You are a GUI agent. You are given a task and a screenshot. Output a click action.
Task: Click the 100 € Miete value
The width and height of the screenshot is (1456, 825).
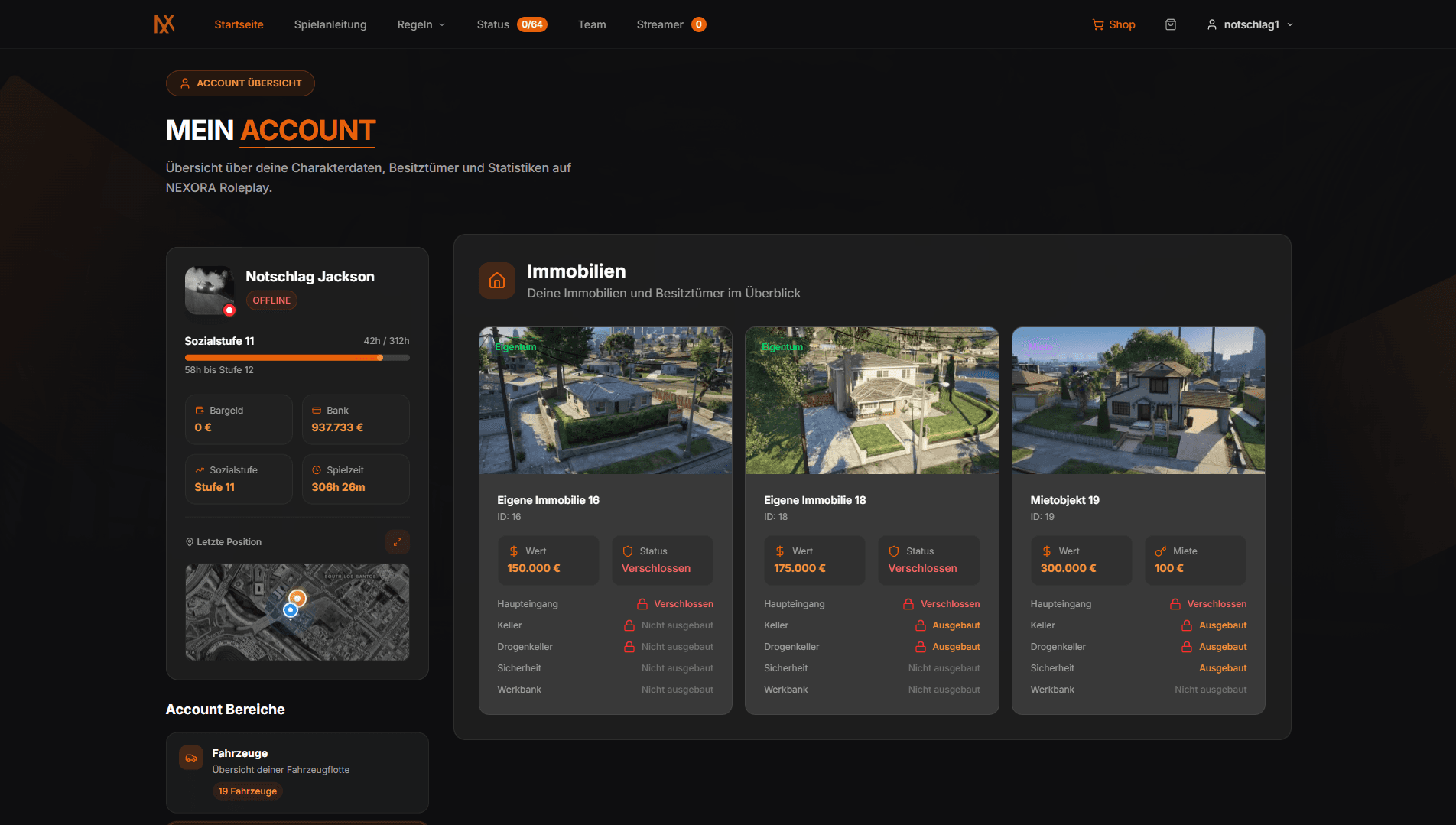click(1169, 568)
